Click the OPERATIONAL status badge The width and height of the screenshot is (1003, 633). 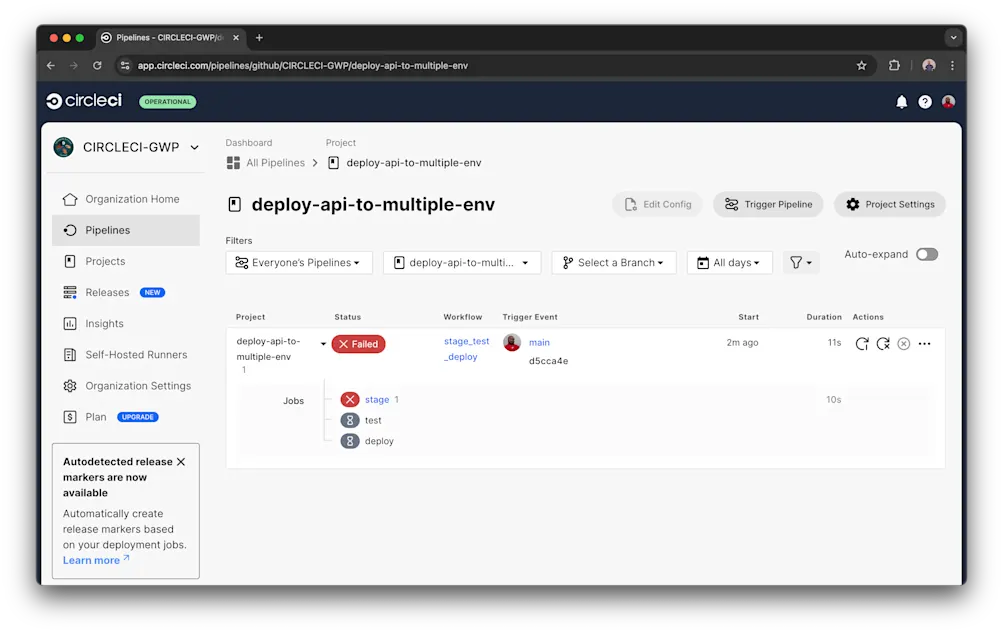pyautogui.click(x=167, y=101)
